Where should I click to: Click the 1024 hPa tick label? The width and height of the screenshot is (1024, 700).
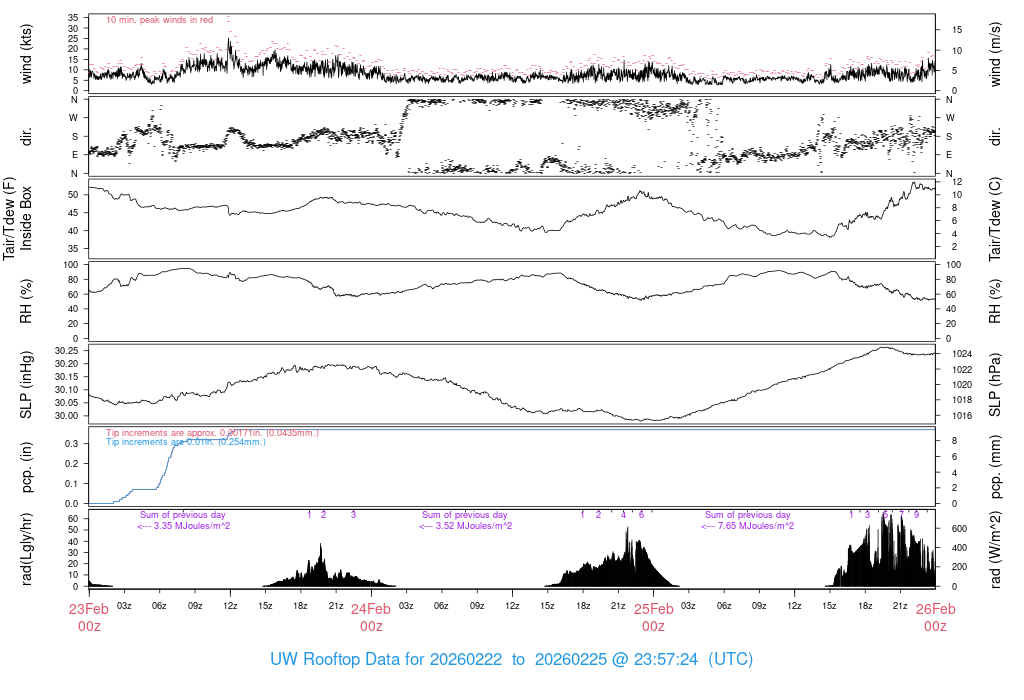coord(962,354)
